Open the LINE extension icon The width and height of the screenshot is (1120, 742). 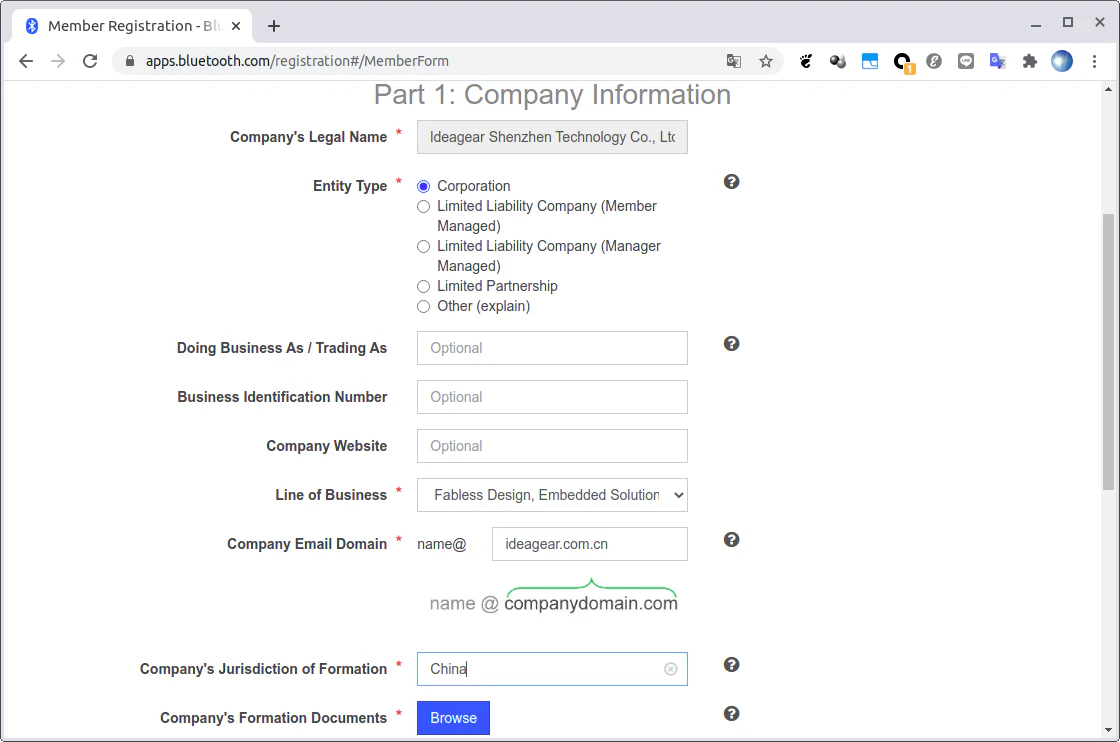966,61
